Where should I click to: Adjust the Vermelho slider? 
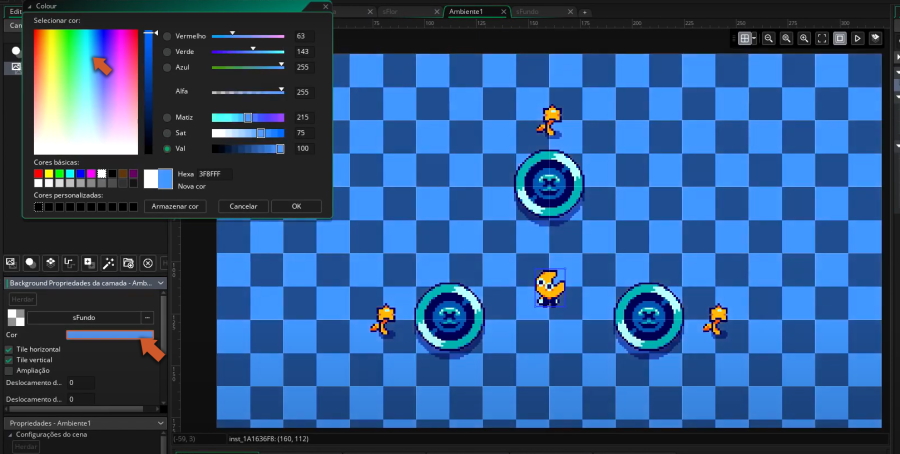tap(248, 36)
